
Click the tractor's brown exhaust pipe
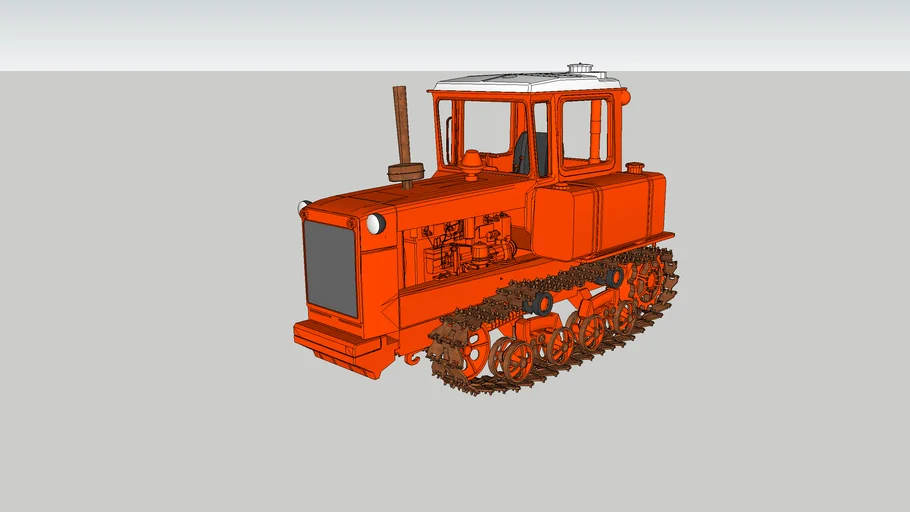coord(402,125)
